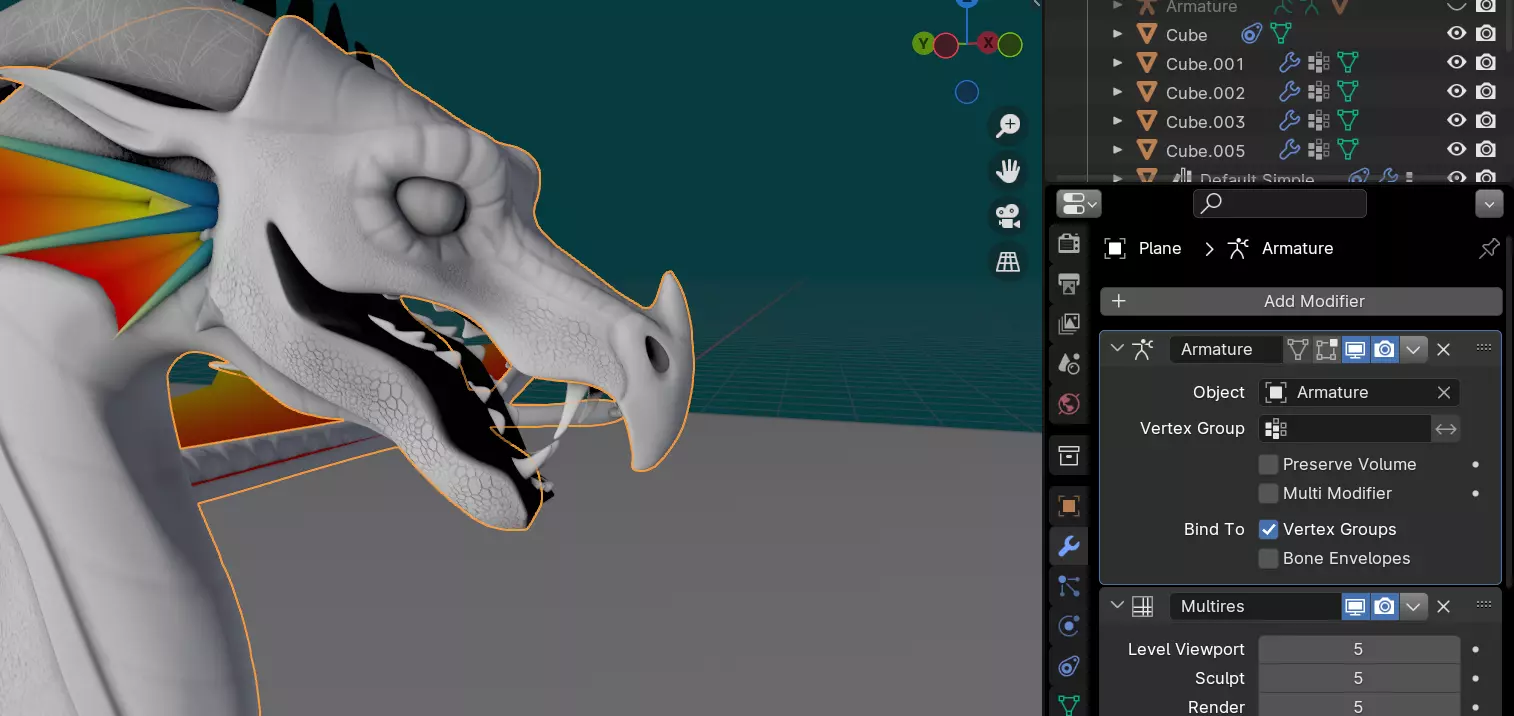Open the Physics properties tab
Viewport: 1514px width, 716px height.
click(1069, 626)
